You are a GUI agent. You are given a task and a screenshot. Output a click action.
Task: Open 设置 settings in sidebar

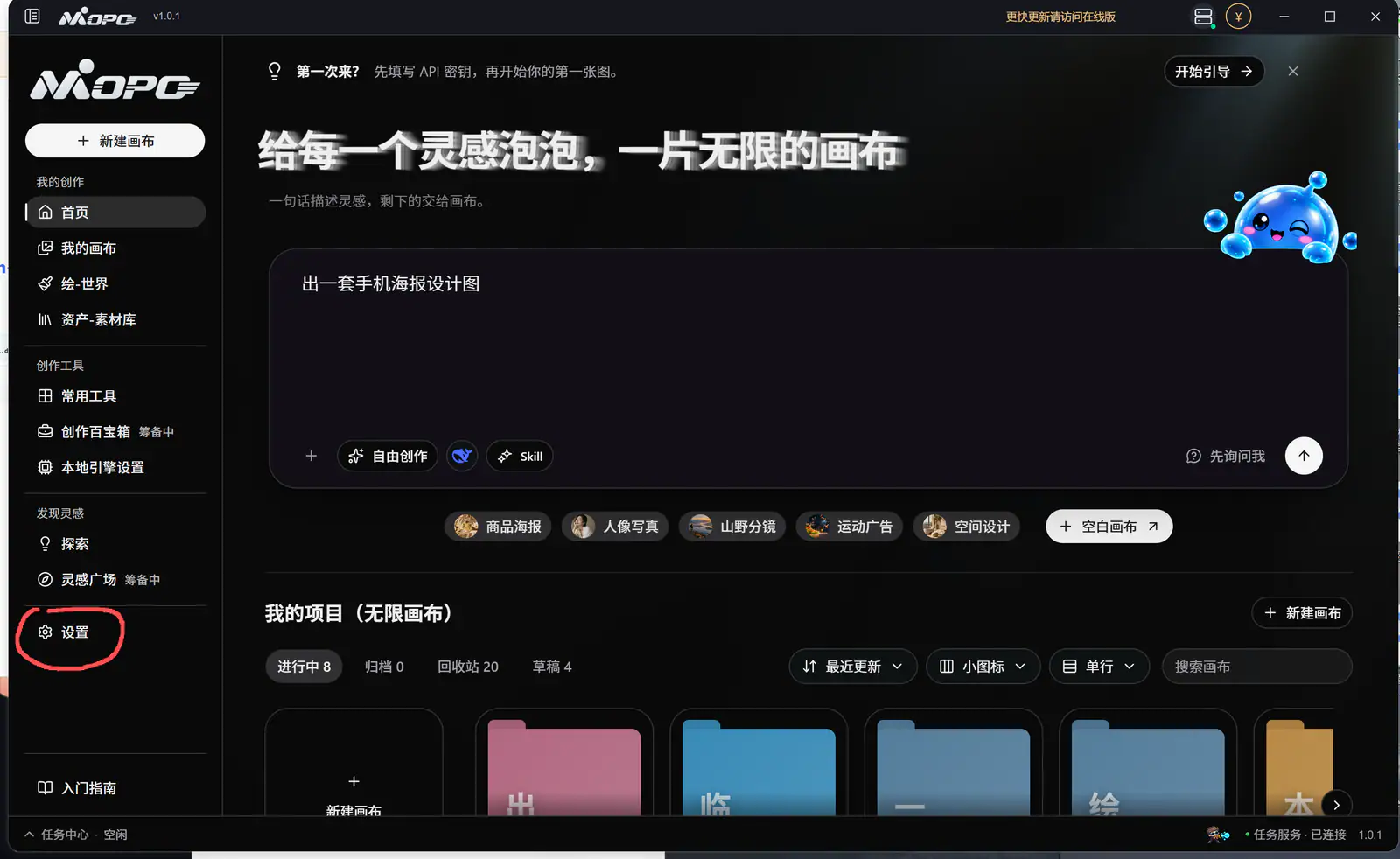(x=115, y=632)
